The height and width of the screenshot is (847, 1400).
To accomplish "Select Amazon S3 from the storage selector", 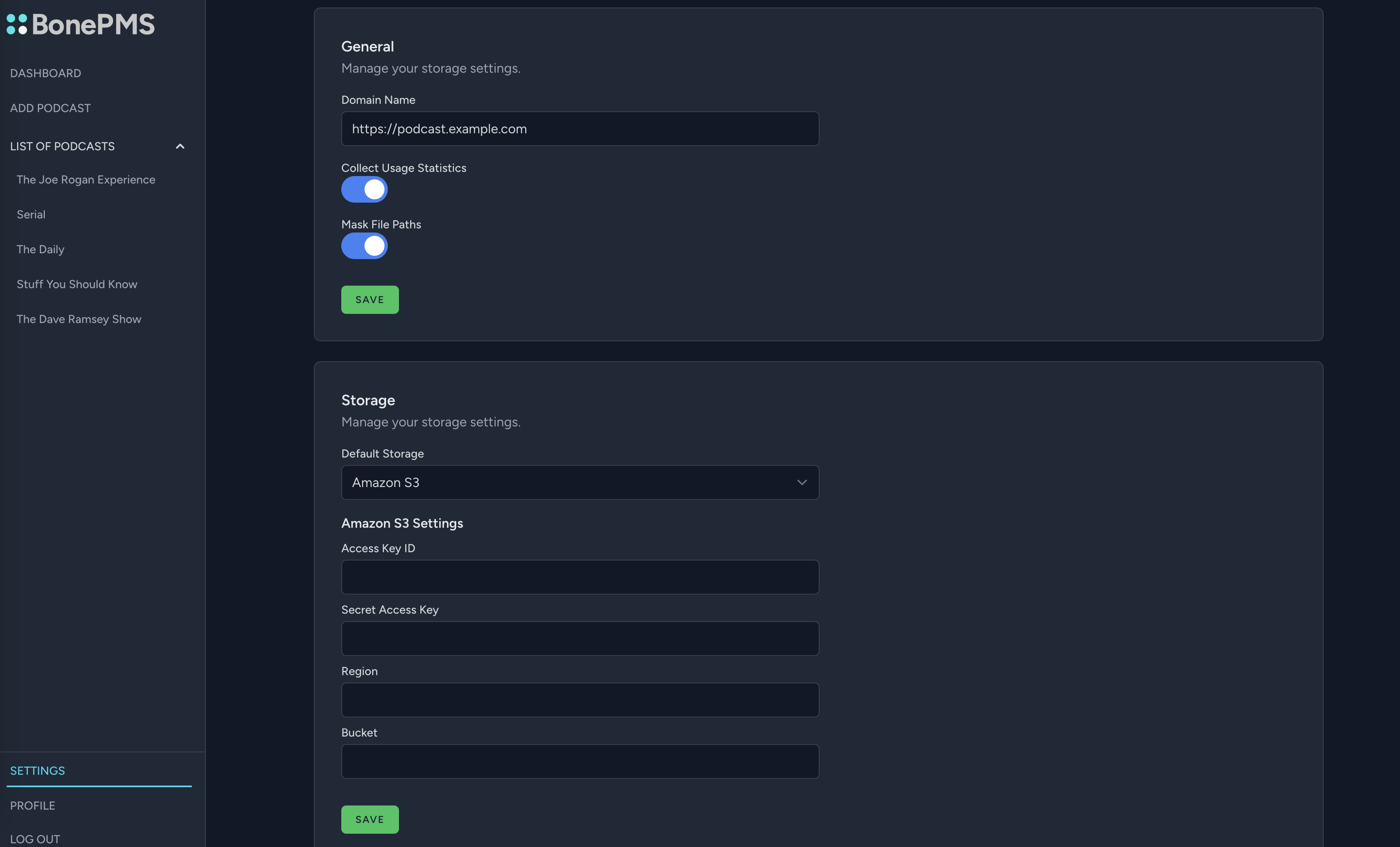I will point(579,482).
